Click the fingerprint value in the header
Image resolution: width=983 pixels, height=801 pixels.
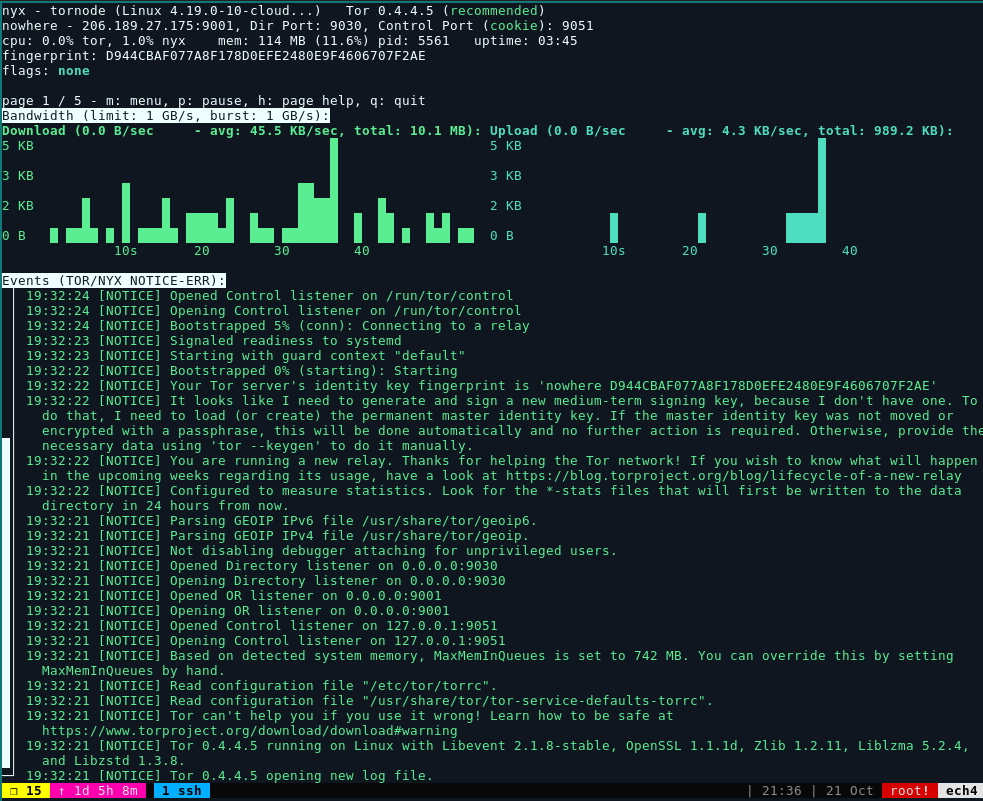265,56
